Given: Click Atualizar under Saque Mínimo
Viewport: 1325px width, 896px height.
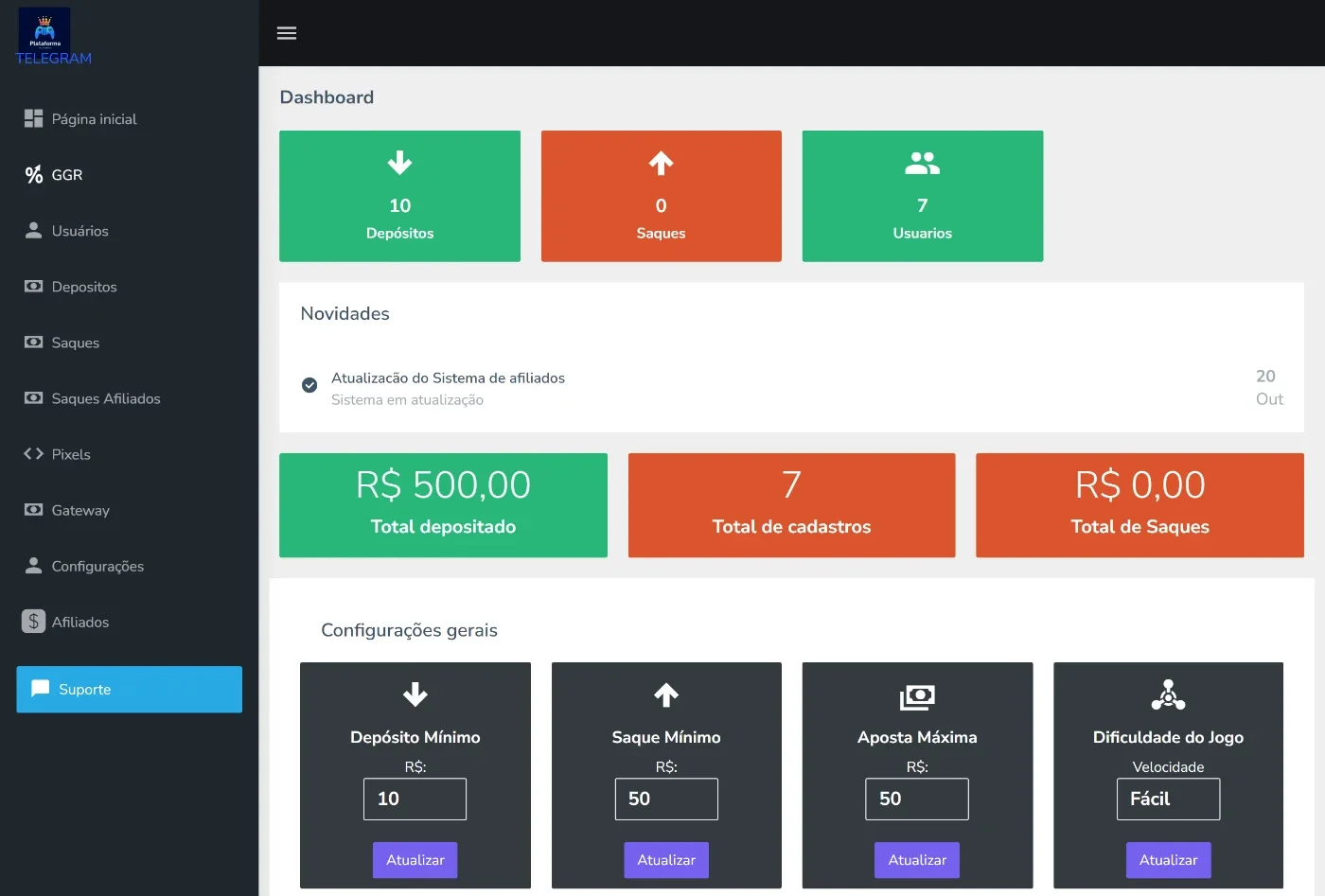Looking at the screenshot, I should tap(666, 860).
